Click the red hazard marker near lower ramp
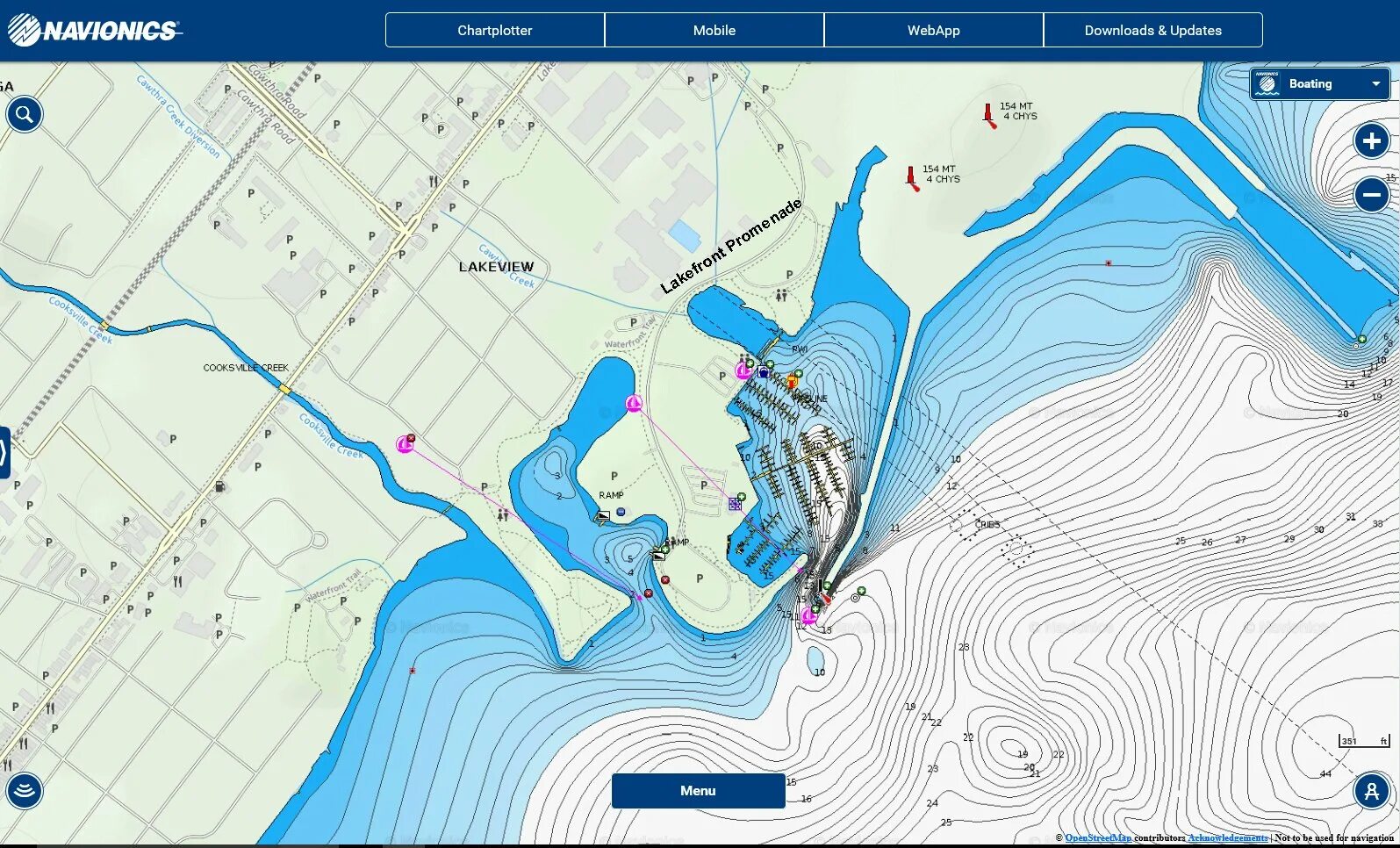Viewport: 1400px width, 848px height. 665,579
